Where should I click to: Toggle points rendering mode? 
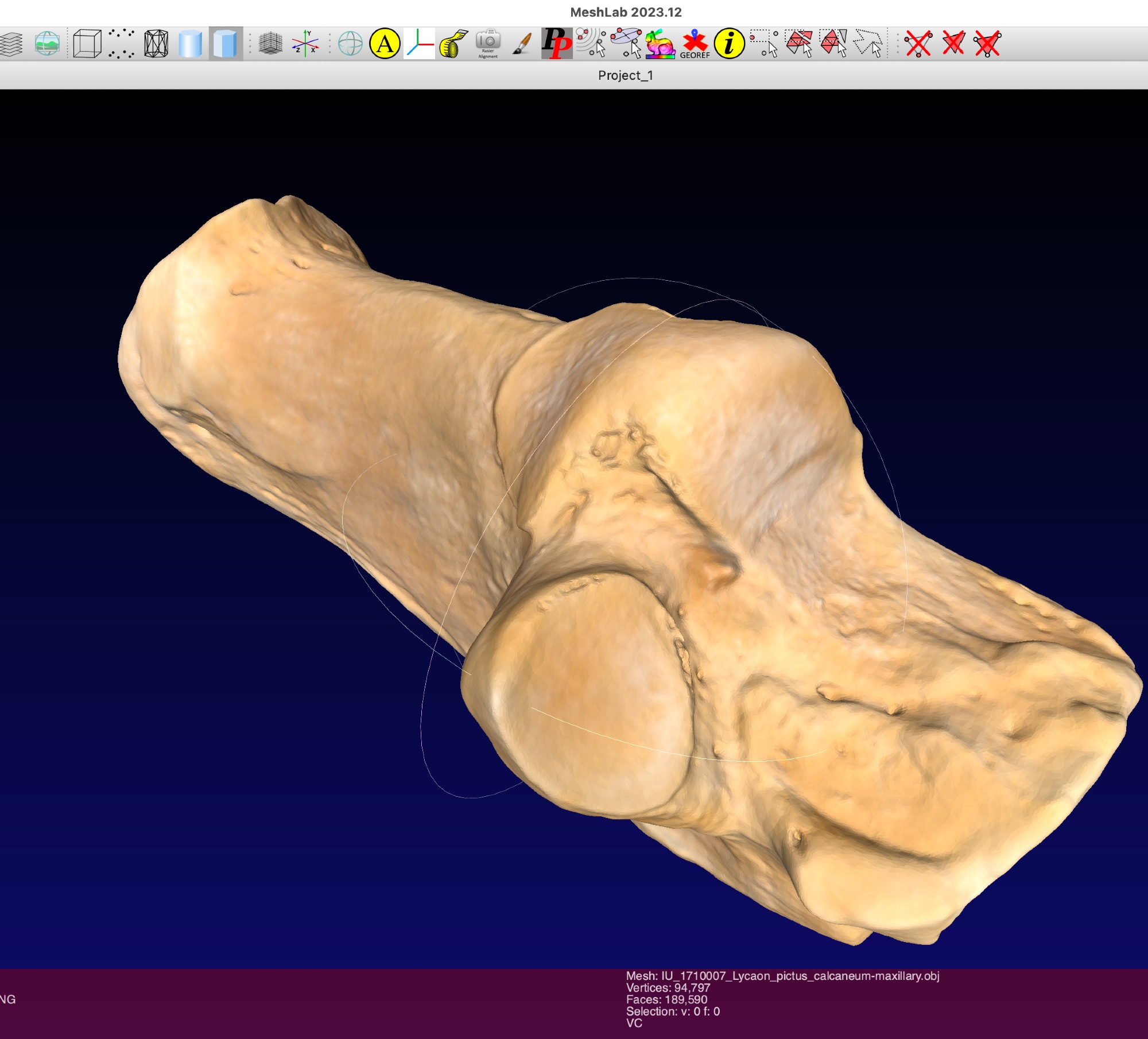pos(122,44)
